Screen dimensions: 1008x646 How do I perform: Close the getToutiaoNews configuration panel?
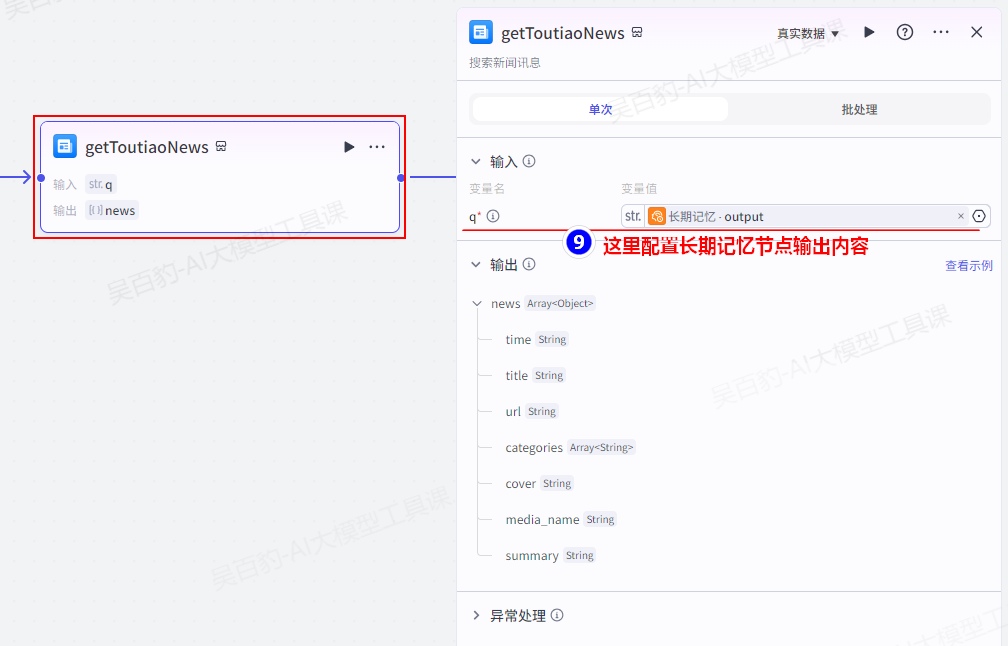pyautogui.click(x=977, y=32)
